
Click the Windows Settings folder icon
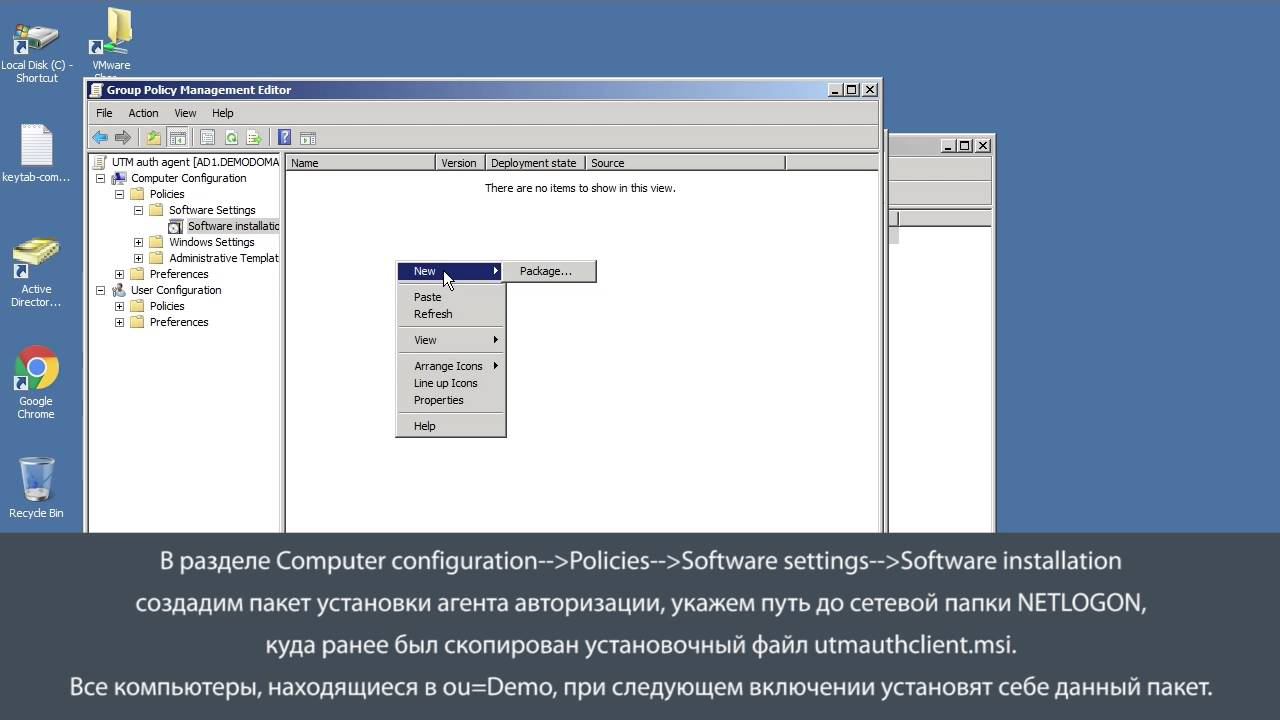tap(156, 242)
